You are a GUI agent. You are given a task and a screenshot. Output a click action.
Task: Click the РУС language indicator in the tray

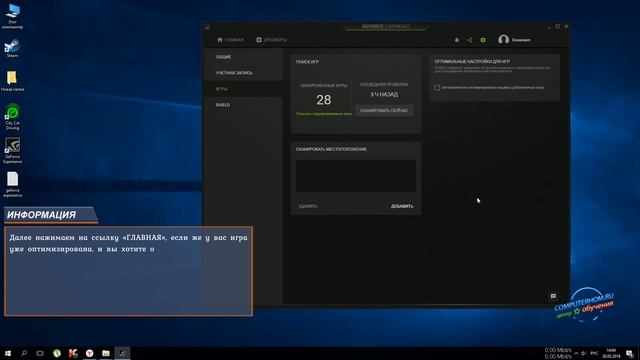tap(594, 353)
